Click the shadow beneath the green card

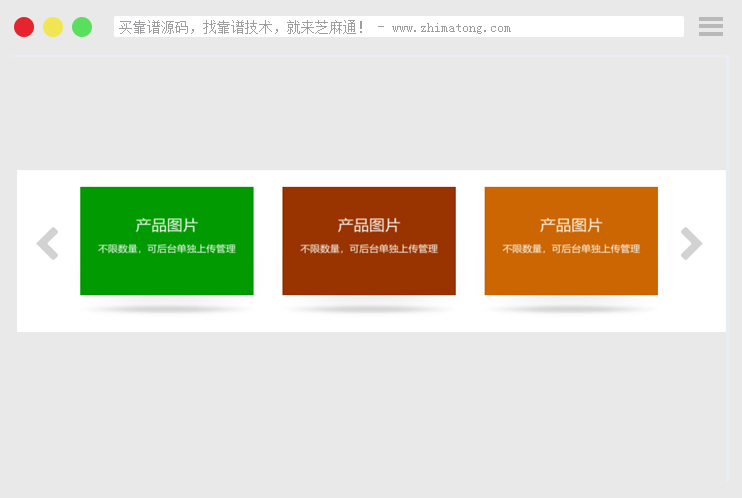click(166, 309)
